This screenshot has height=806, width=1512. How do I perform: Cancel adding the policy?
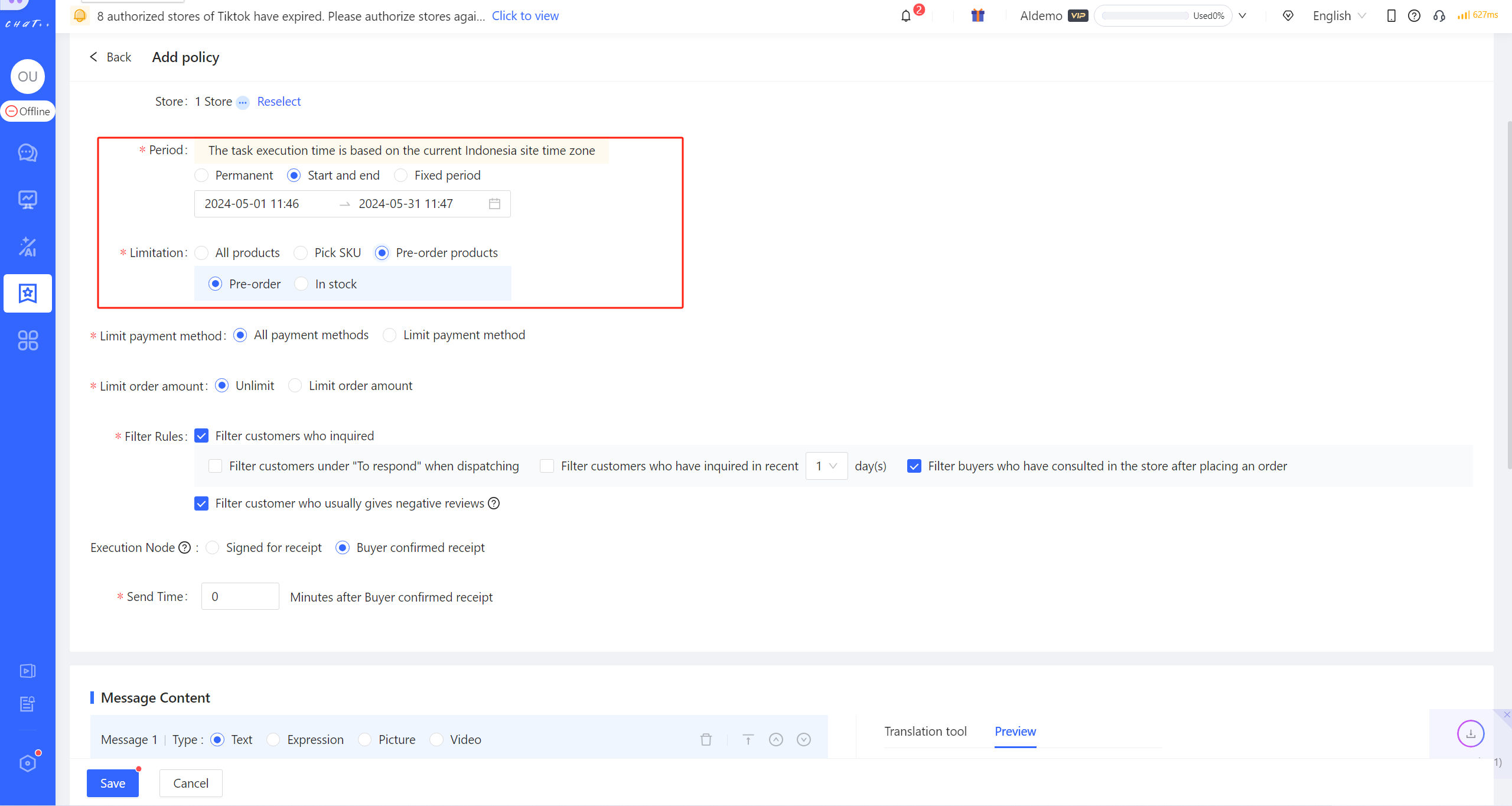point(191,784)
